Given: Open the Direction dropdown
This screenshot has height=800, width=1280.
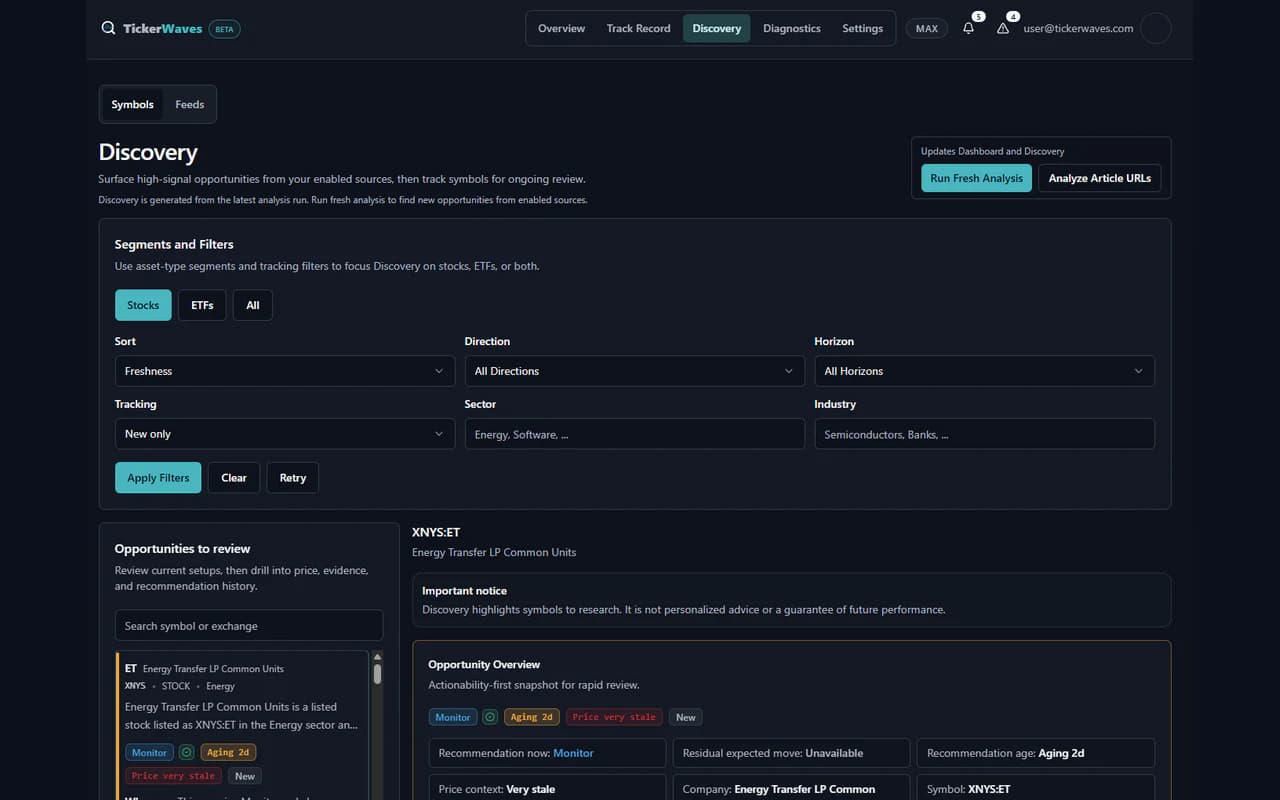Looking at the screenshot, I should point(635,371).
